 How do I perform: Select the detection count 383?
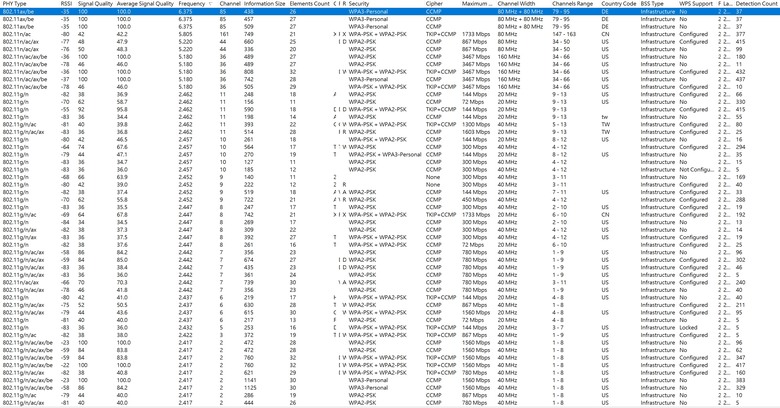point(741,380)
